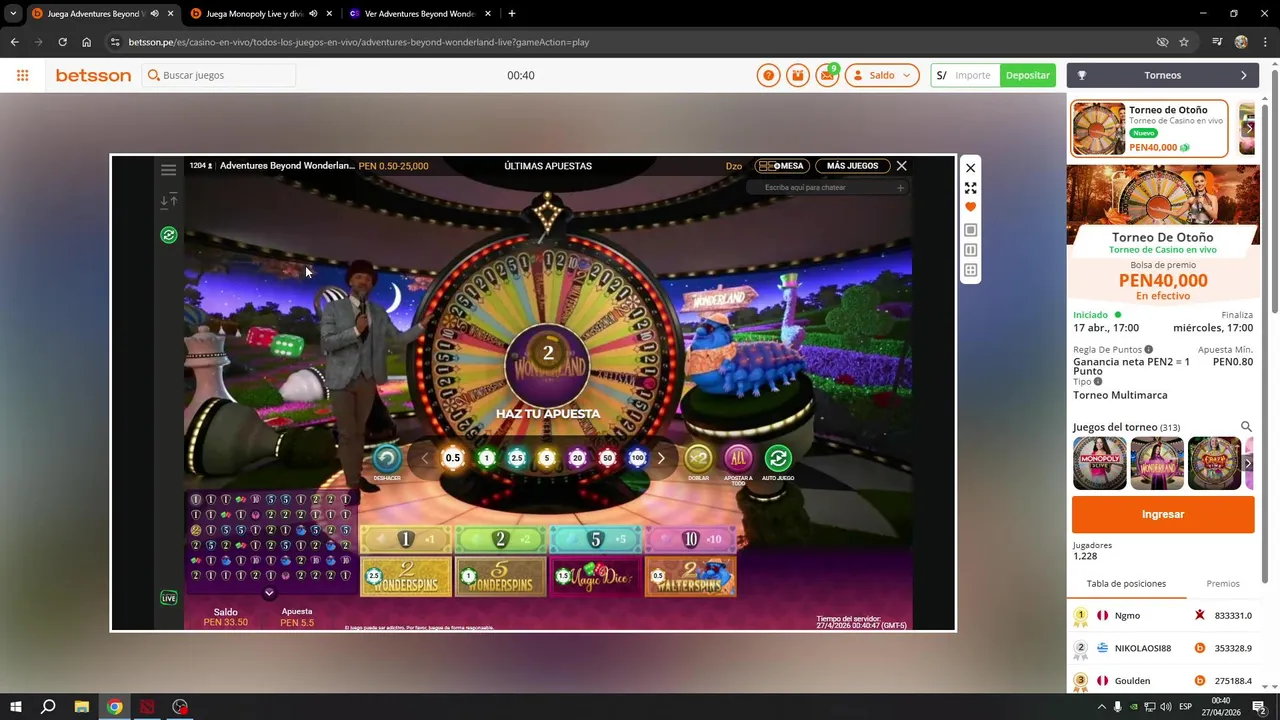Screen dimensions: 1280x720
Task: Open the betsson apps grid menu
Action: [x=22, y=75]
